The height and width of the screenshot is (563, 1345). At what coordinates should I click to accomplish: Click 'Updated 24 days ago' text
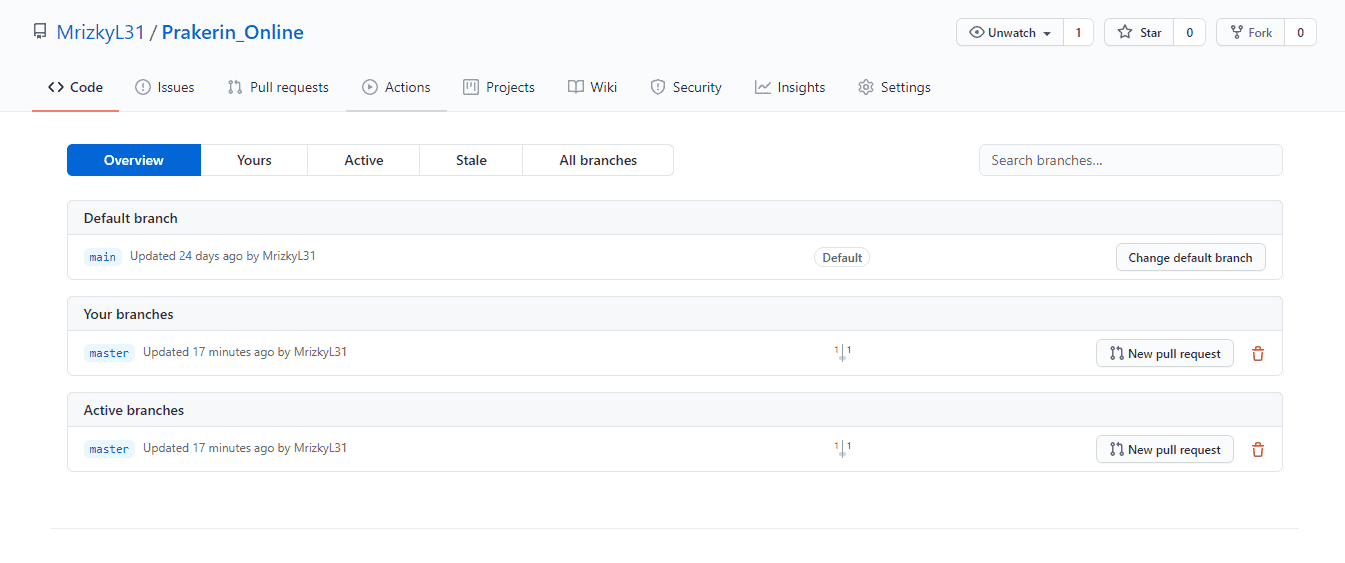[x=186, y=256]
